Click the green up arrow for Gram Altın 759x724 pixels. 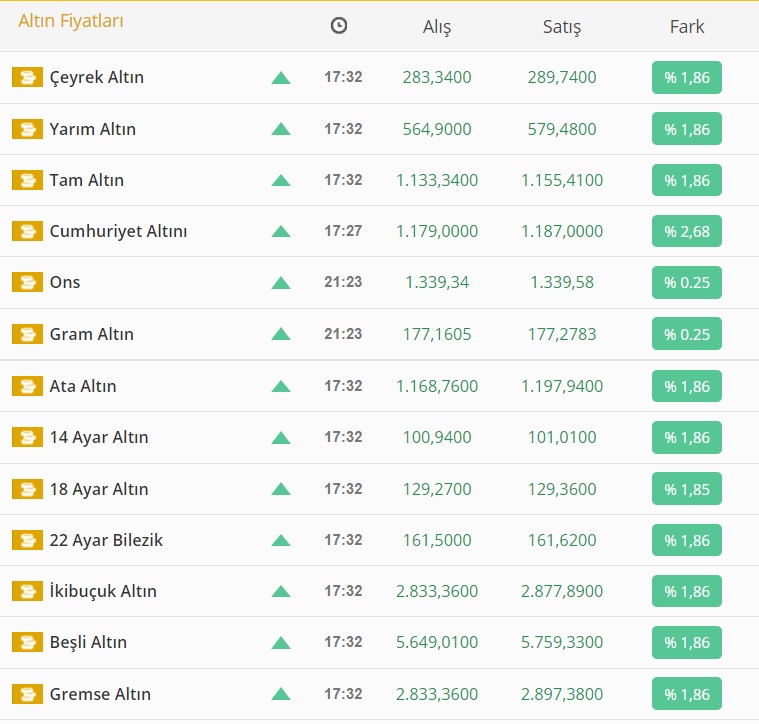[x=281, y=334]
